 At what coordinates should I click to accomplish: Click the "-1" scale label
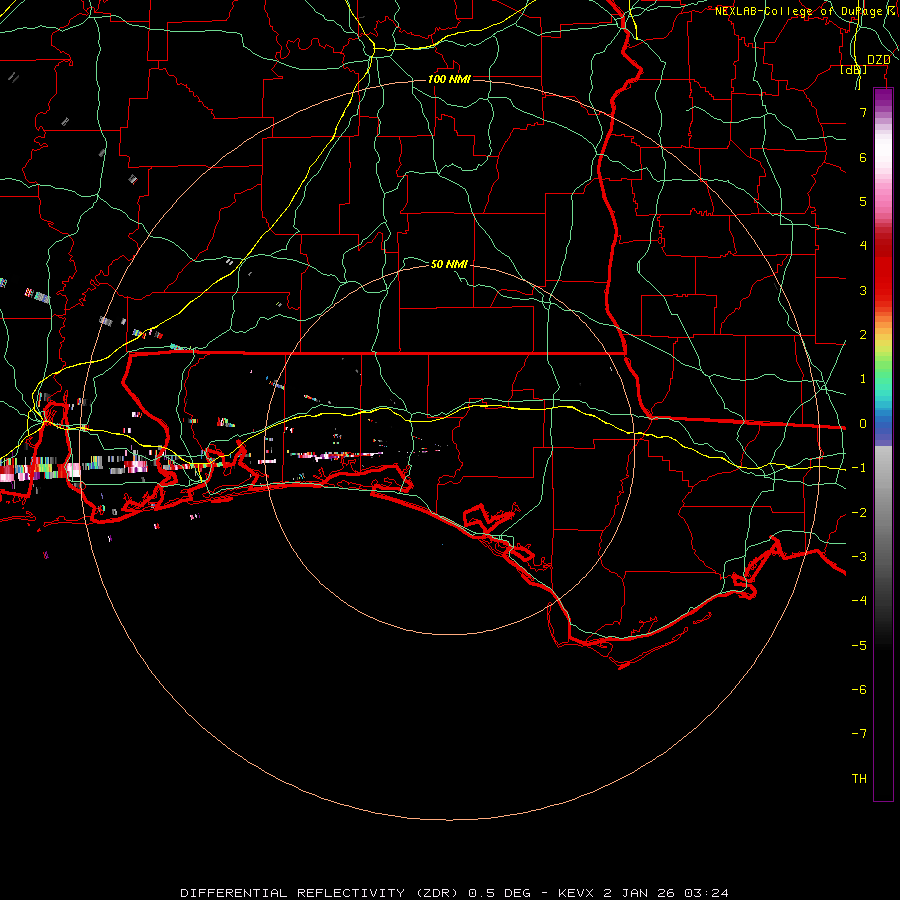[859, 468]
